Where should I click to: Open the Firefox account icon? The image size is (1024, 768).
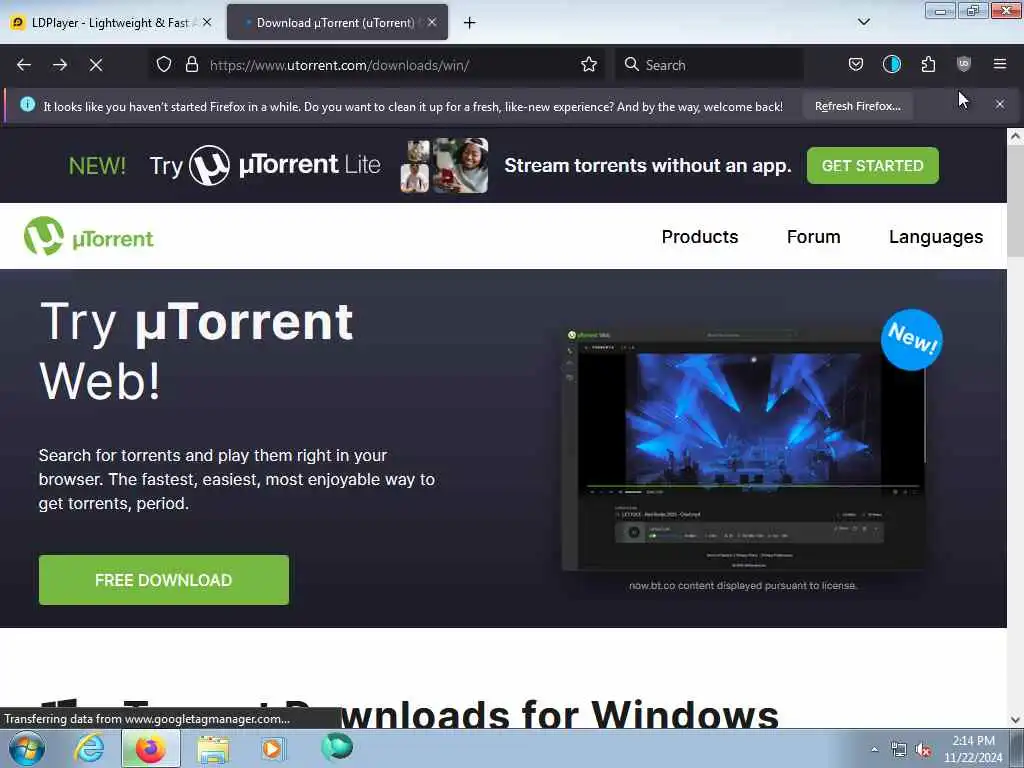coord(891,64)
